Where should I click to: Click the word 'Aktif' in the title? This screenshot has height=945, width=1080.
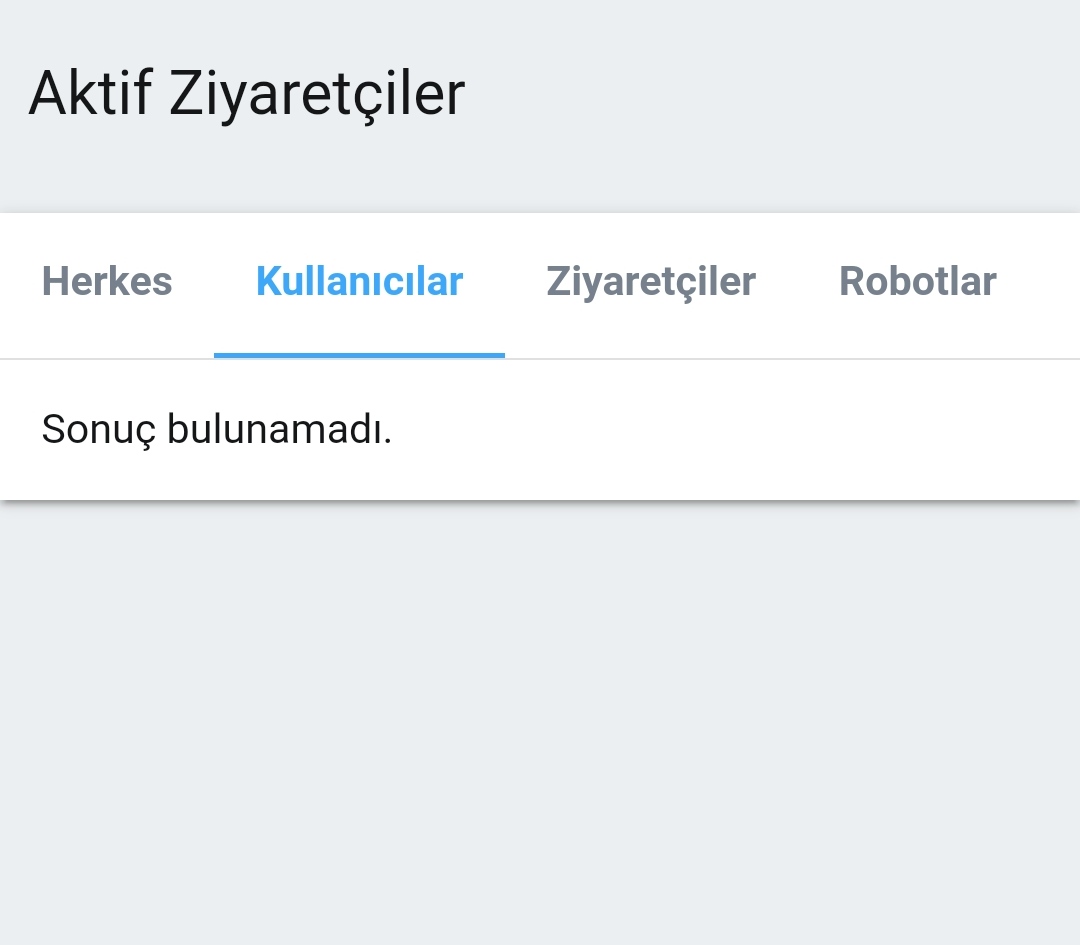click(90, 94)
